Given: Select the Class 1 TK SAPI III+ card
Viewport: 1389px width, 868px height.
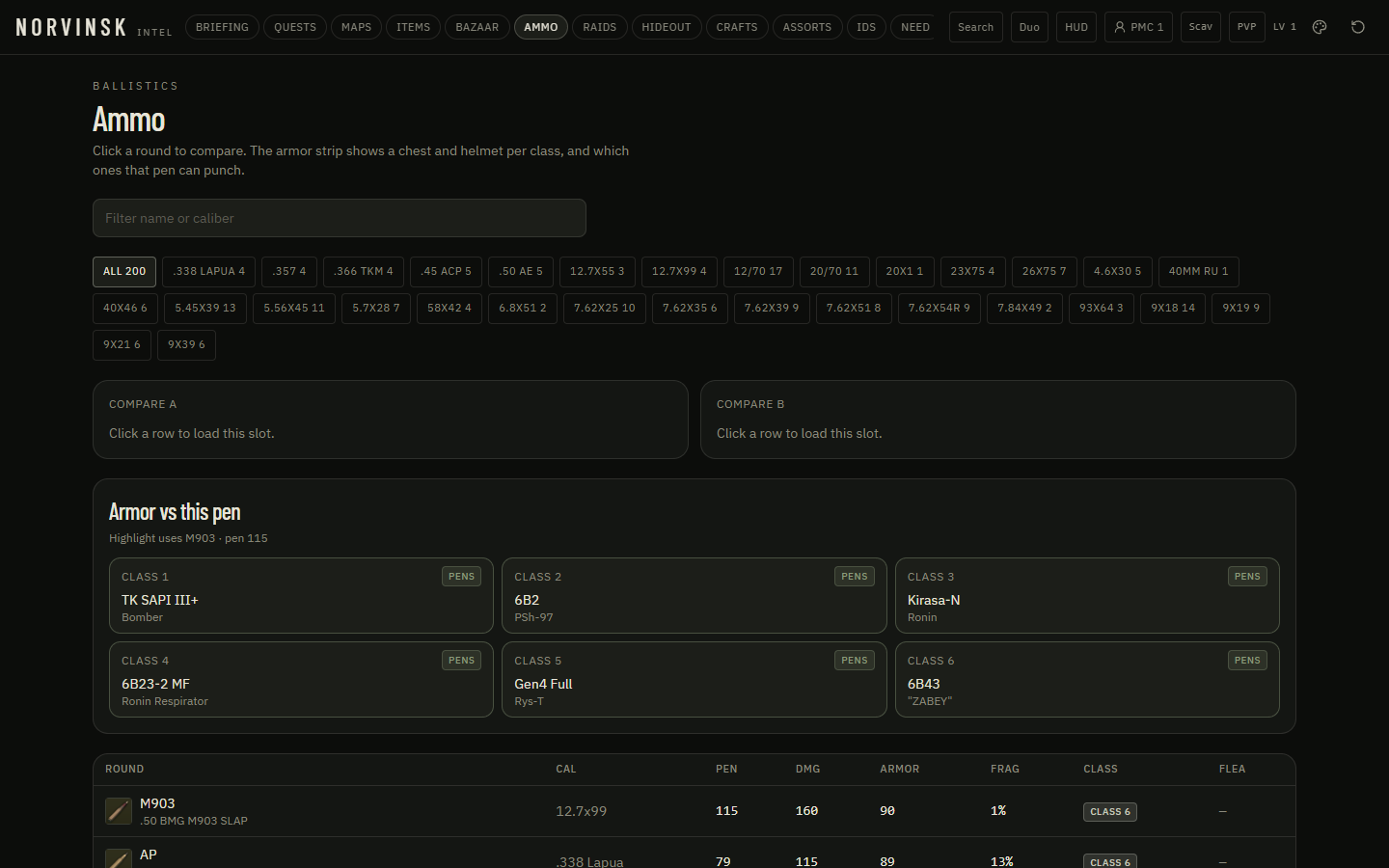Looking at the screenshot, I should tap(301, 596).
